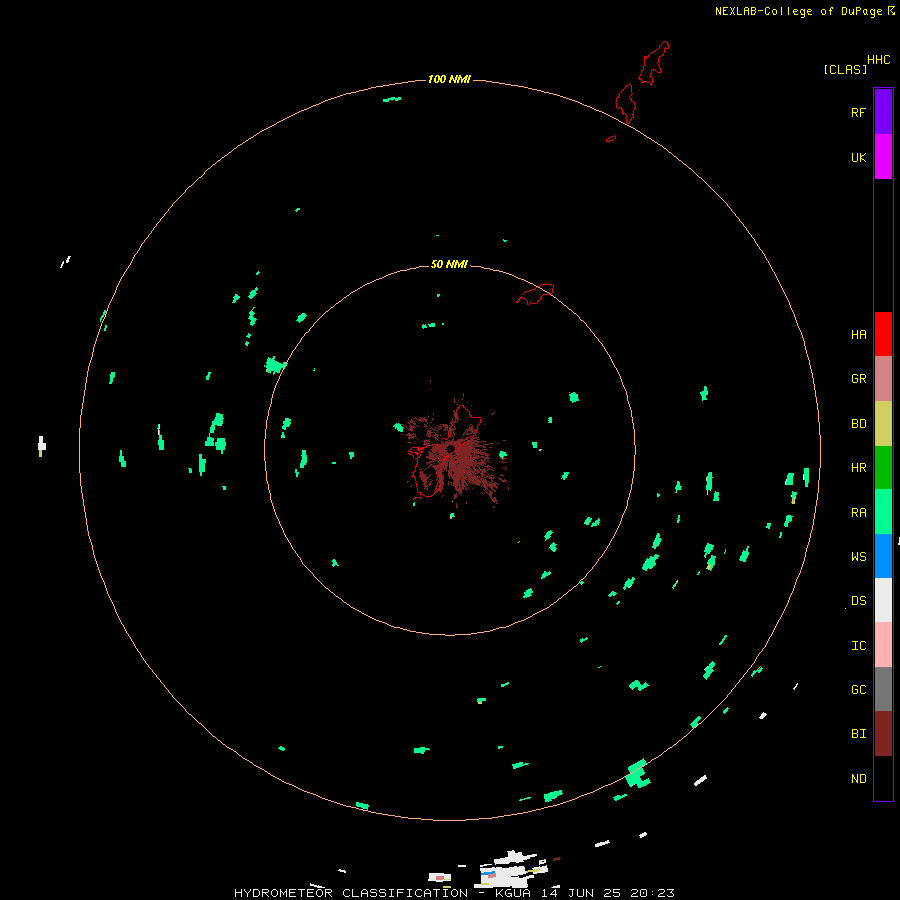900x900 pixels.
Task: Select the GC gray legend swatch
Action: 883,689
